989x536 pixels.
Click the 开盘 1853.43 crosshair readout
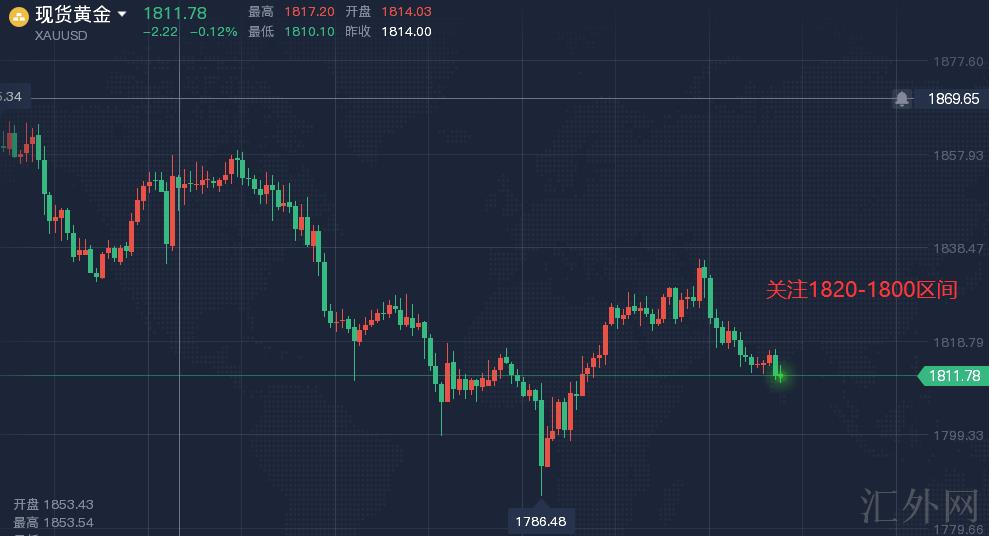[x=53, y=505]
